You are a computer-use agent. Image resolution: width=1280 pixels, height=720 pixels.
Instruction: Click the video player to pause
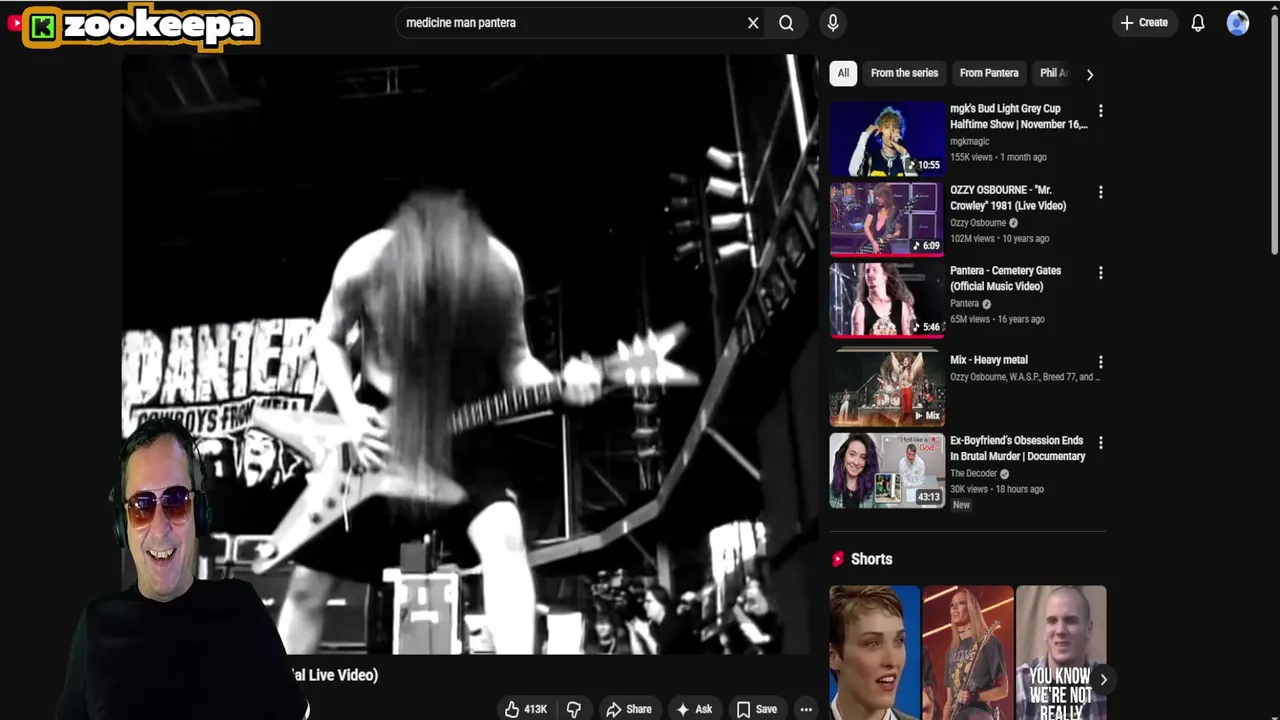(470, 354)
